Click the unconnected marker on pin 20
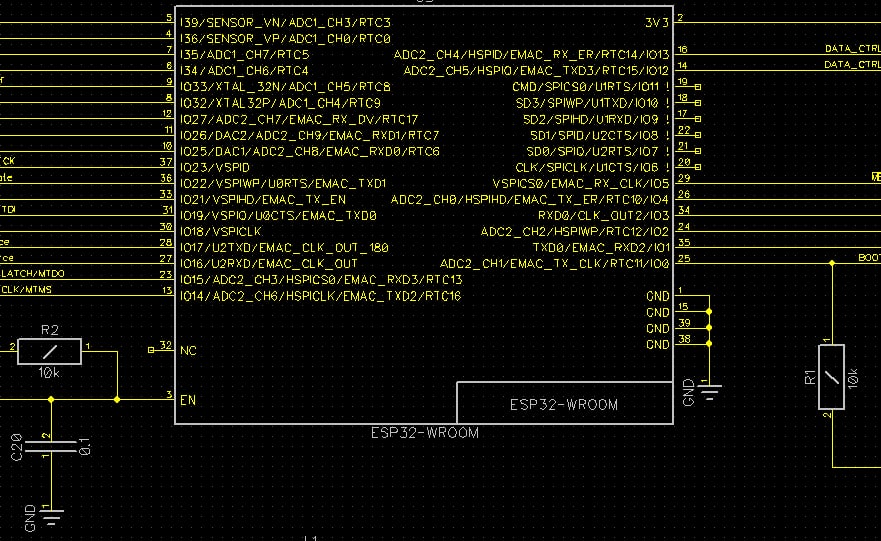 point(698,167)
